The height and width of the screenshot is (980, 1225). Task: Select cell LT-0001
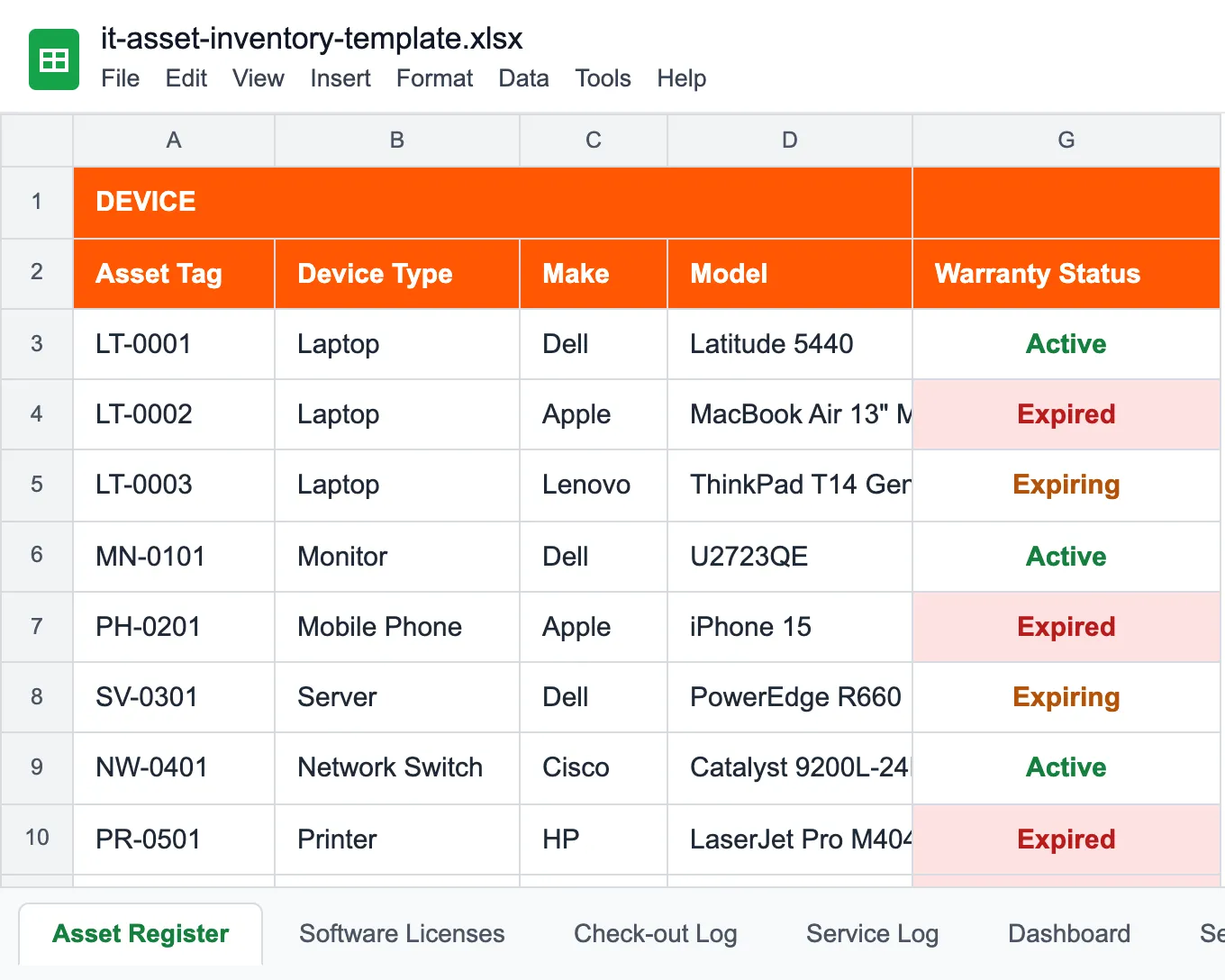coord(174,344)
